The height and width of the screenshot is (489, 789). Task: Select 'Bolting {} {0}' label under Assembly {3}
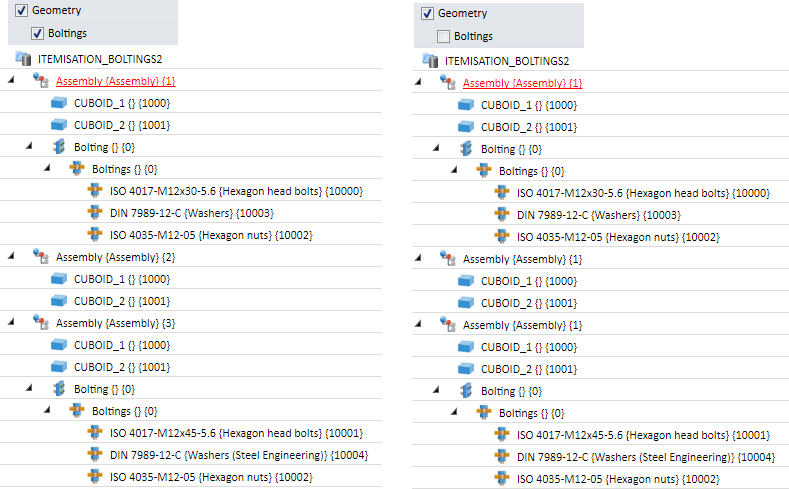[x=104, y=389]
